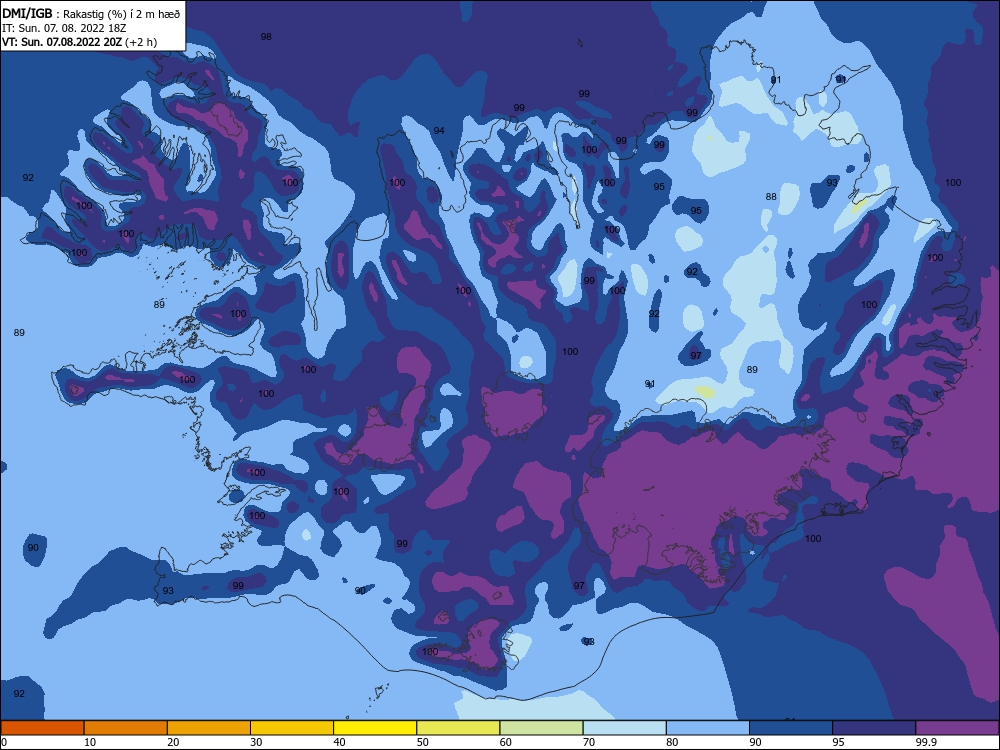Click the medium blue 90–95 legend swatch
The image size is (1000, 750).
(x=791, y=728)
